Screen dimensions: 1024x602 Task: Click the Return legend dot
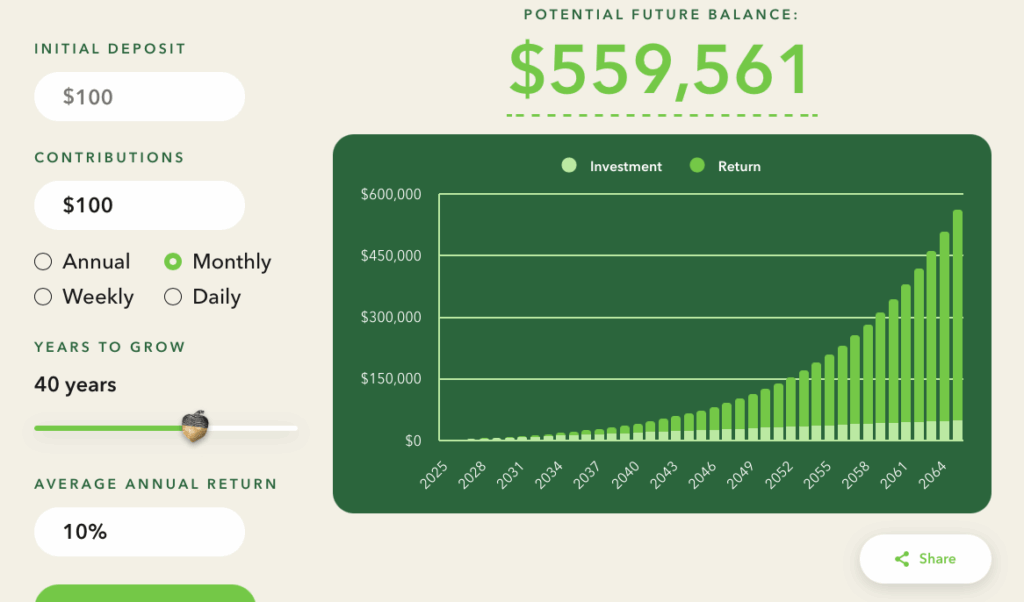pyautogui.click(x=697, y=166)
